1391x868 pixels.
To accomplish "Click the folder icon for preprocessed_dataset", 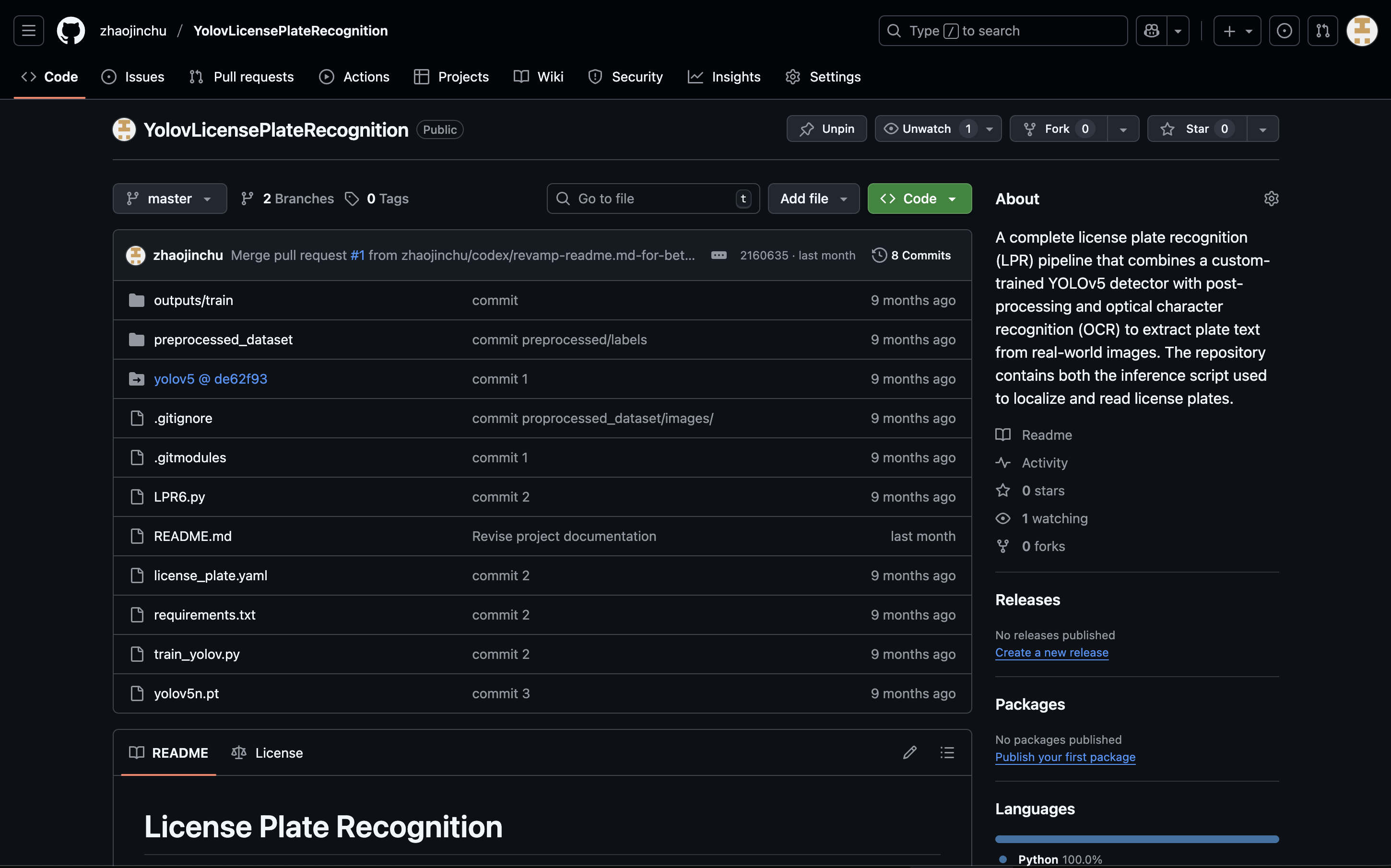I will click(x=137, y=340).
